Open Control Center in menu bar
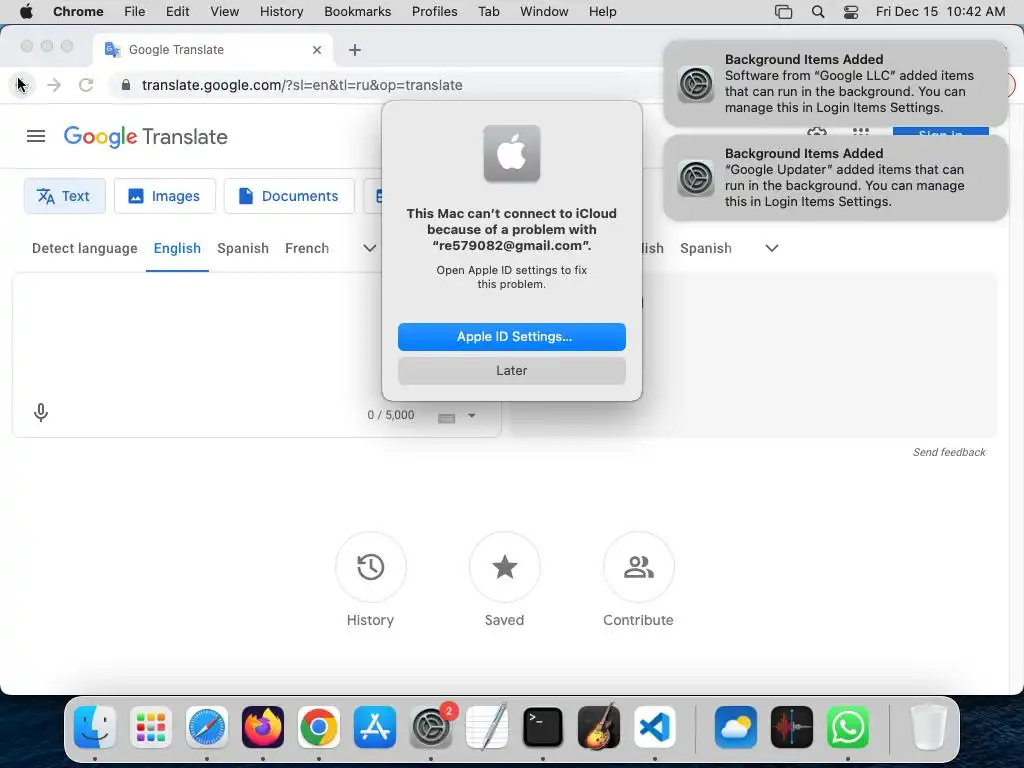This screenshot has height=768, width=1024. pos(851,12)
